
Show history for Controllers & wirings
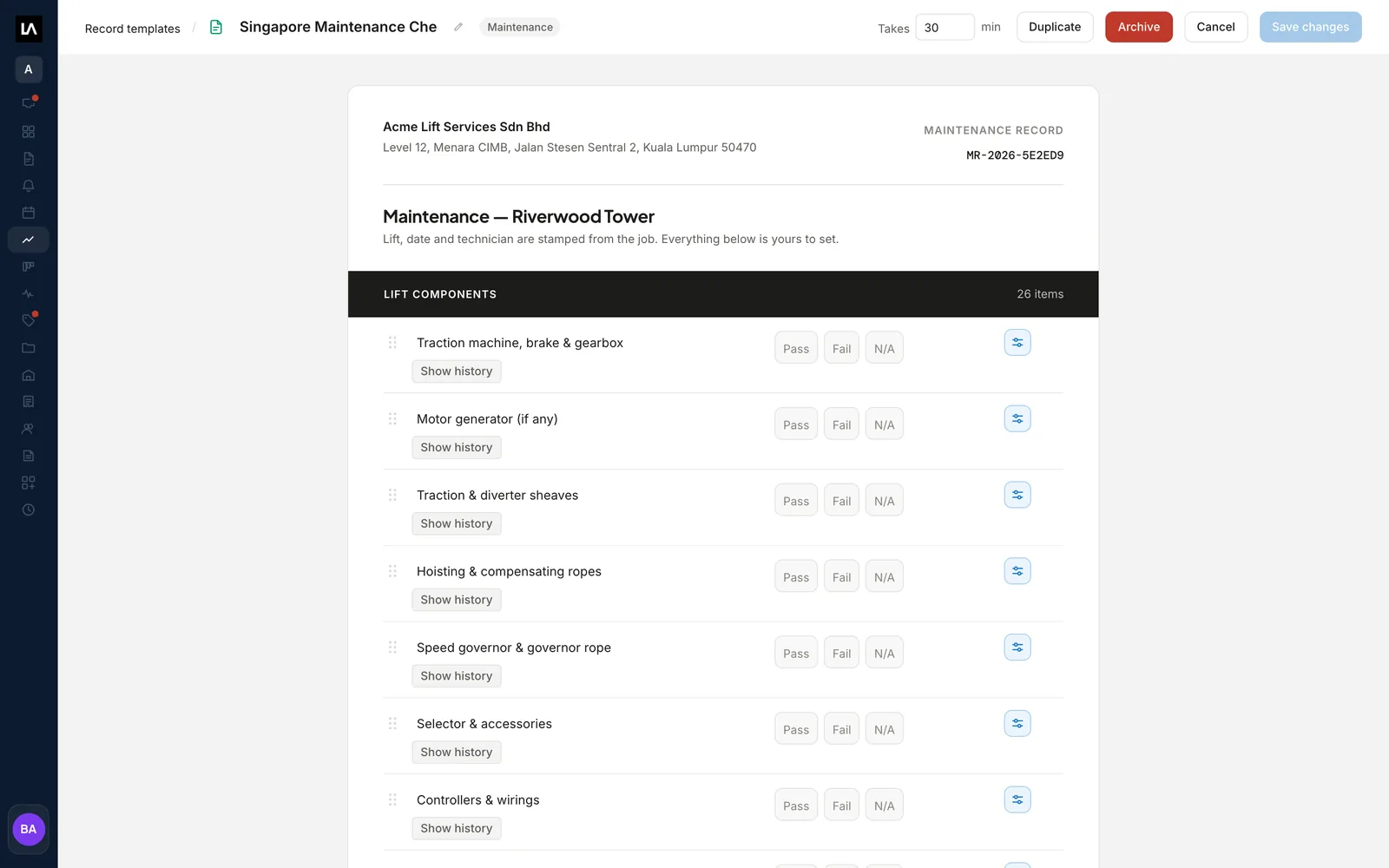tap(457, 828)
